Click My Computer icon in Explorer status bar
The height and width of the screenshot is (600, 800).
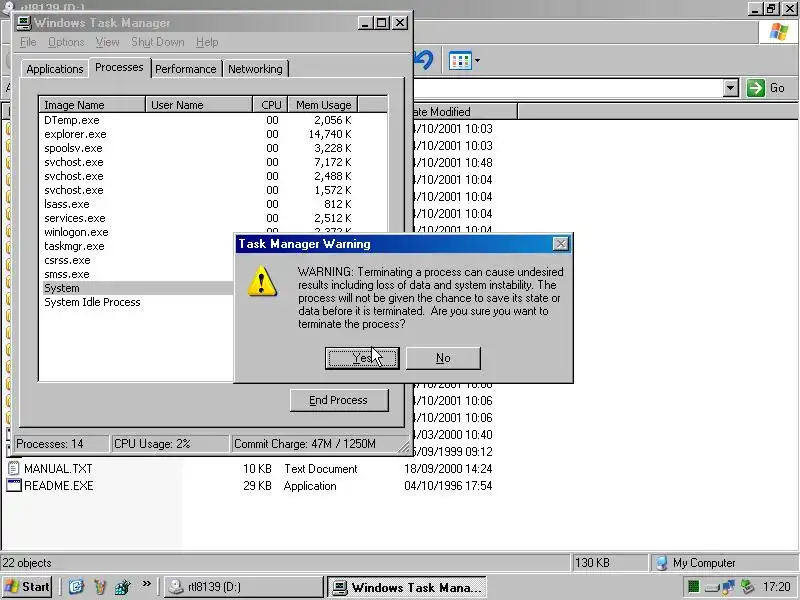(x=662, y=563)
